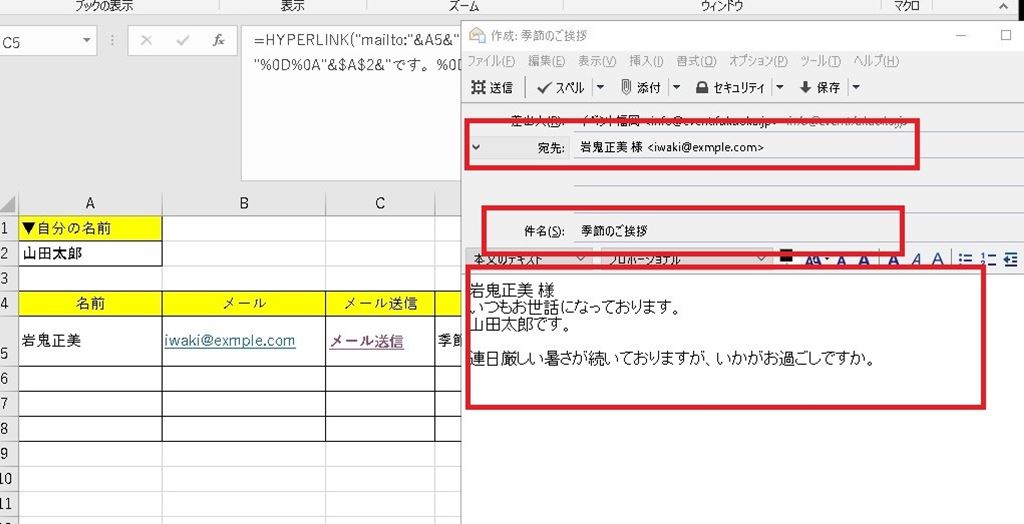This screenshot has height=524, width=1024.
Task: Click the 保存 save button
Action: (x=819, y=87)
